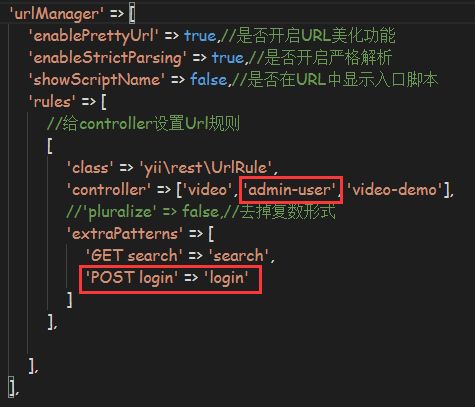Image resolution: width=475 pixels, height=407 pixels.
Task: Click the 'controller' key text
Action: 109,190
